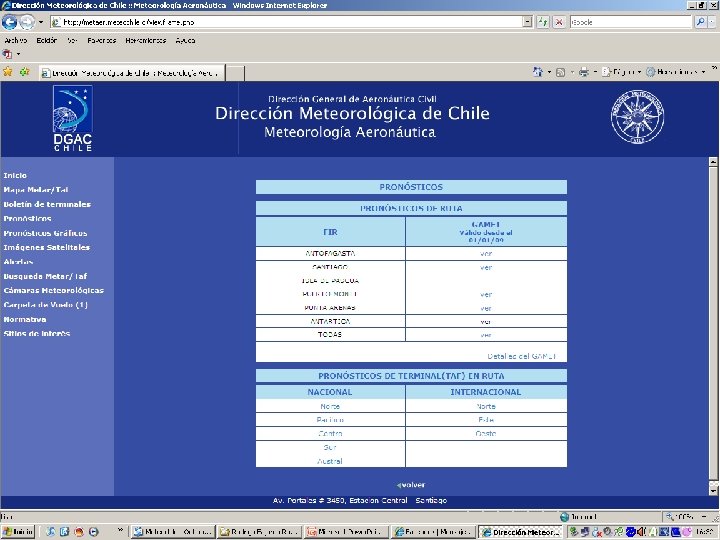Click the volume speaker tray icon
Screen dimensions: 720x540
pos(641,532)
